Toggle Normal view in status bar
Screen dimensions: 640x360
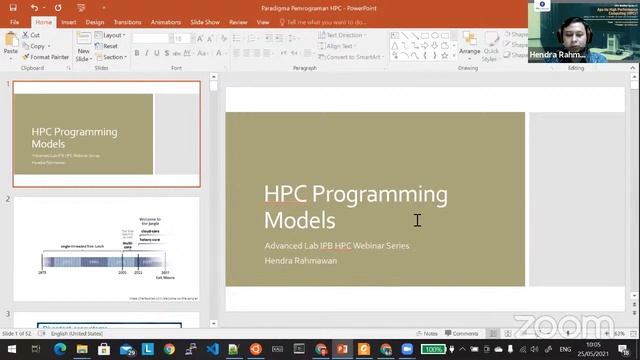493,333
